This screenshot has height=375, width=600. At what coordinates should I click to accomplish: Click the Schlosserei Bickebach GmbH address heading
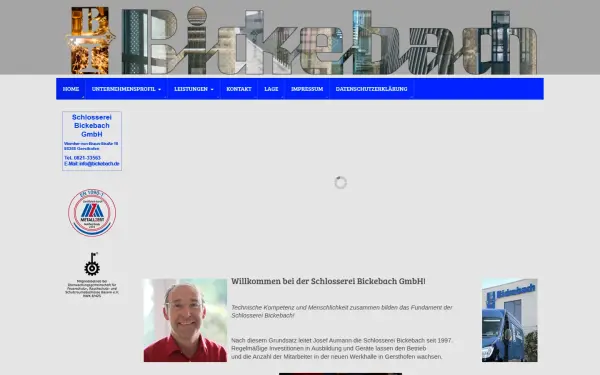pyautogui.click(x=92, y=126)
